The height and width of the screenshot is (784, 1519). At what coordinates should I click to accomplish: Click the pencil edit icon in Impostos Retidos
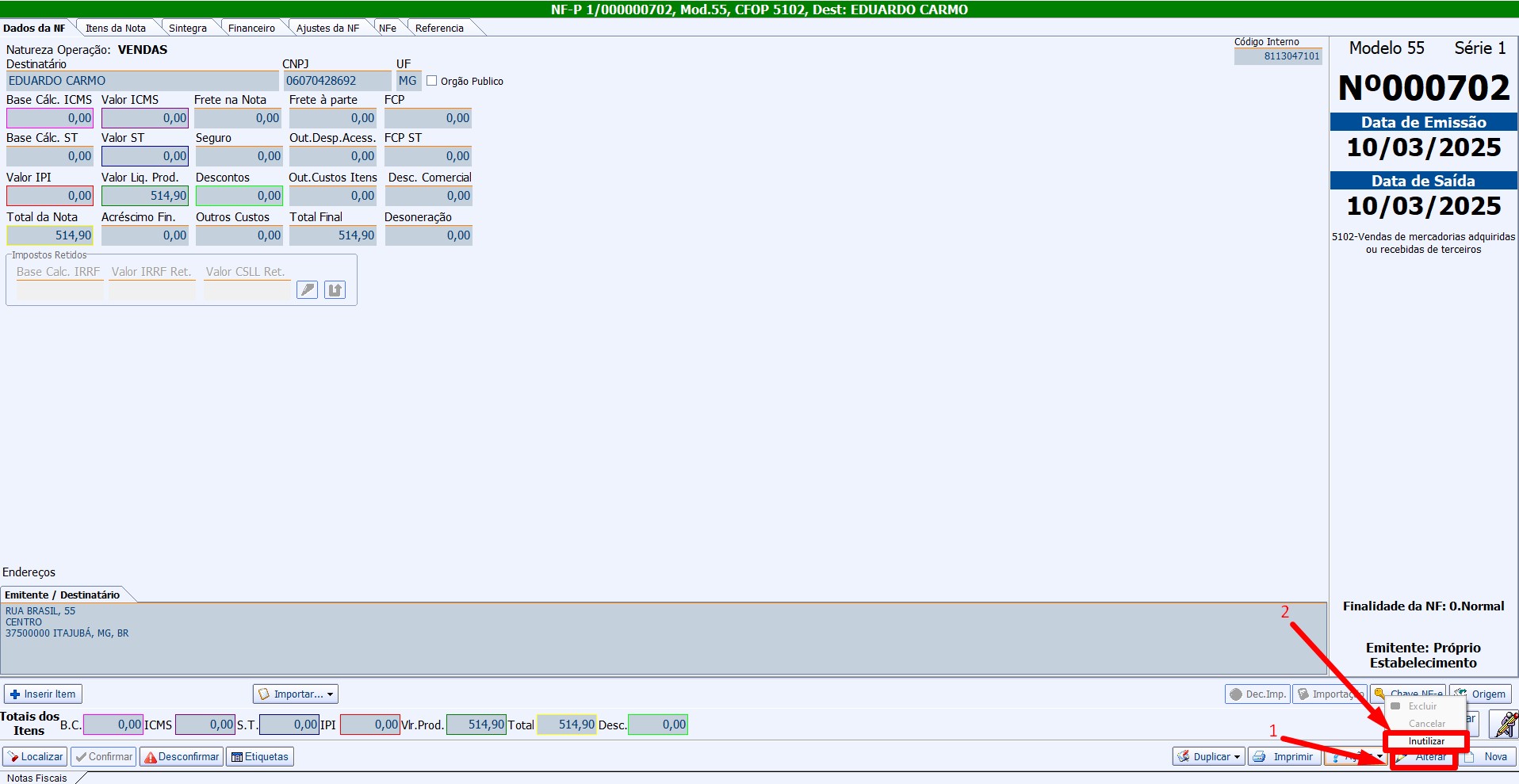pos(307,290)
